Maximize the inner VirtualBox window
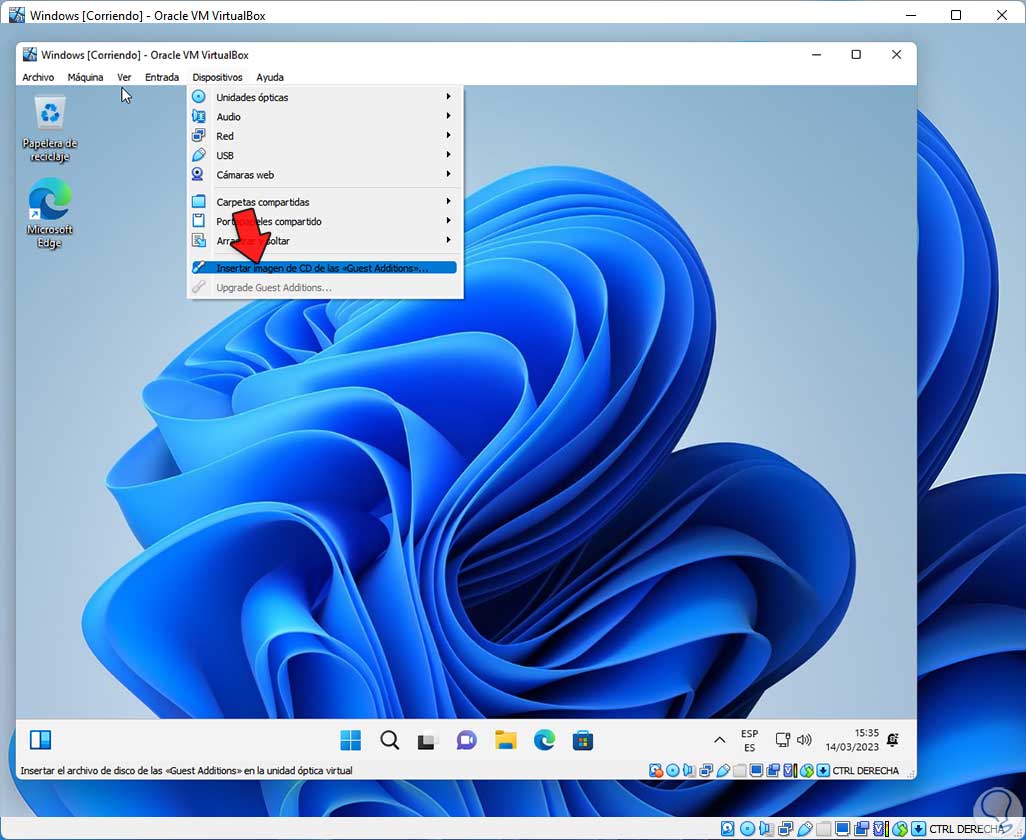This screenshot has height=840, width=1026. pyautogui.click(x=856, y=55)
